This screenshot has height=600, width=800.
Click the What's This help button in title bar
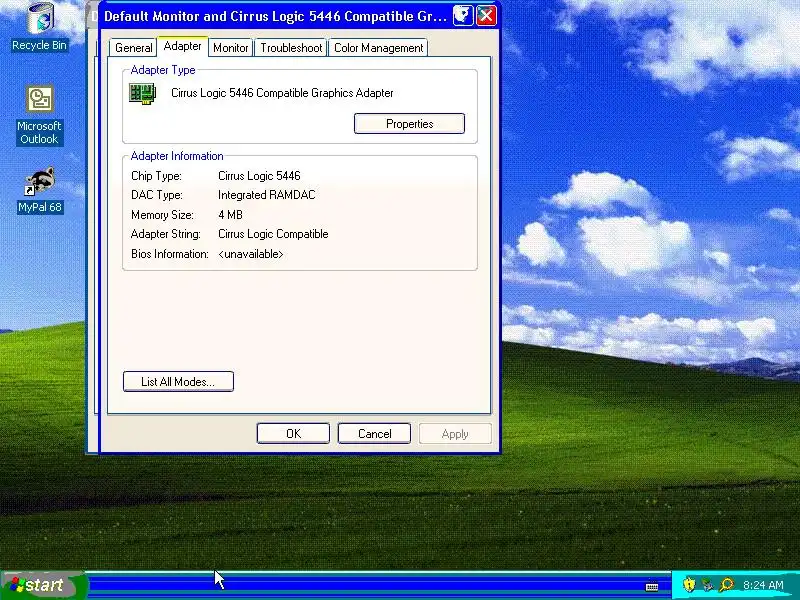pyautogui.click(x=463, y=15)
